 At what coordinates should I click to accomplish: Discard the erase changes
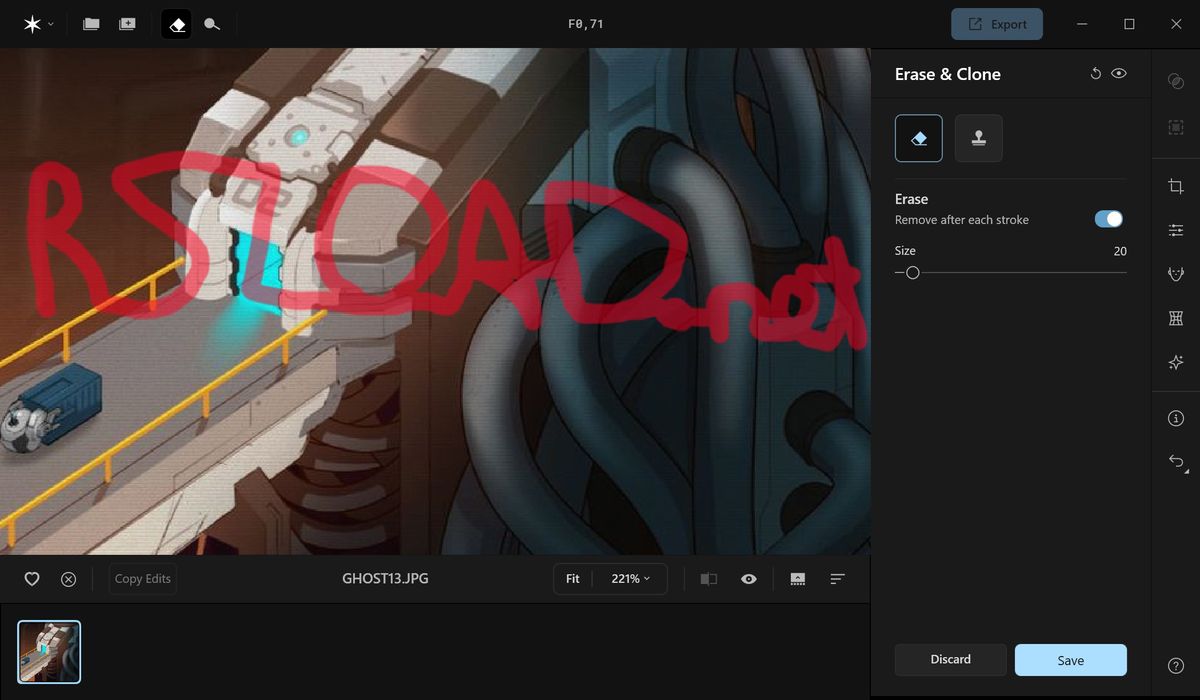coord(950,660)
